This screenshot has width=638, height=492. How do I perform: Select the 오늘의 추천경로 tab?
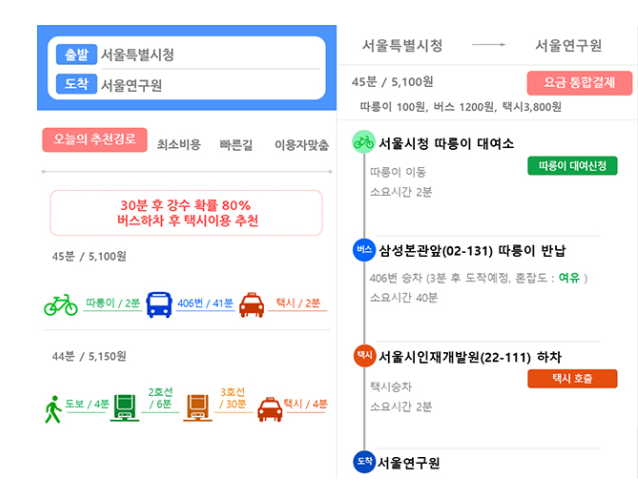95,140
